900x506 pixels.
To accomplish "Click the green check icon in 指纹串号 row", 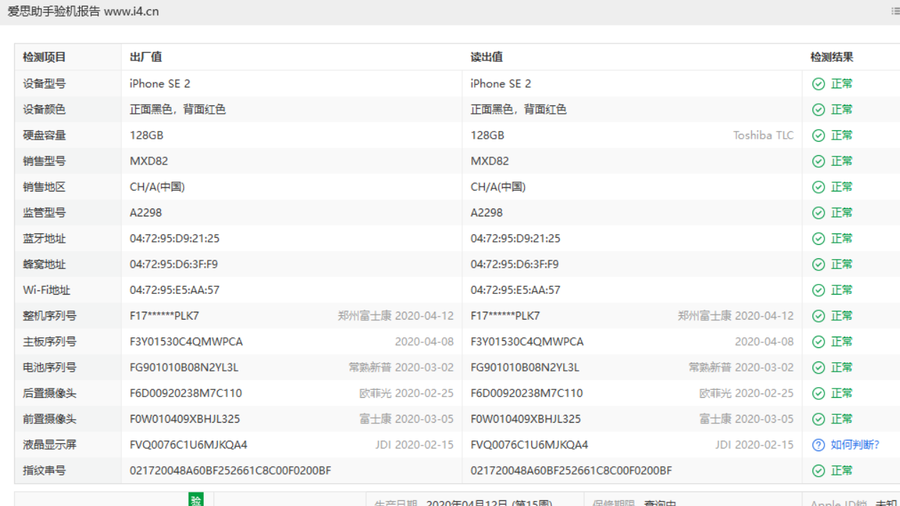I will point(818,472).
